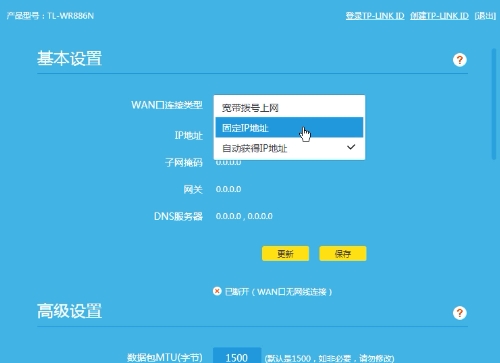Click the WAN口连接类型 label
Image resolution: width=500 pixels, height=363 pixels.
[x=167, y=105]
